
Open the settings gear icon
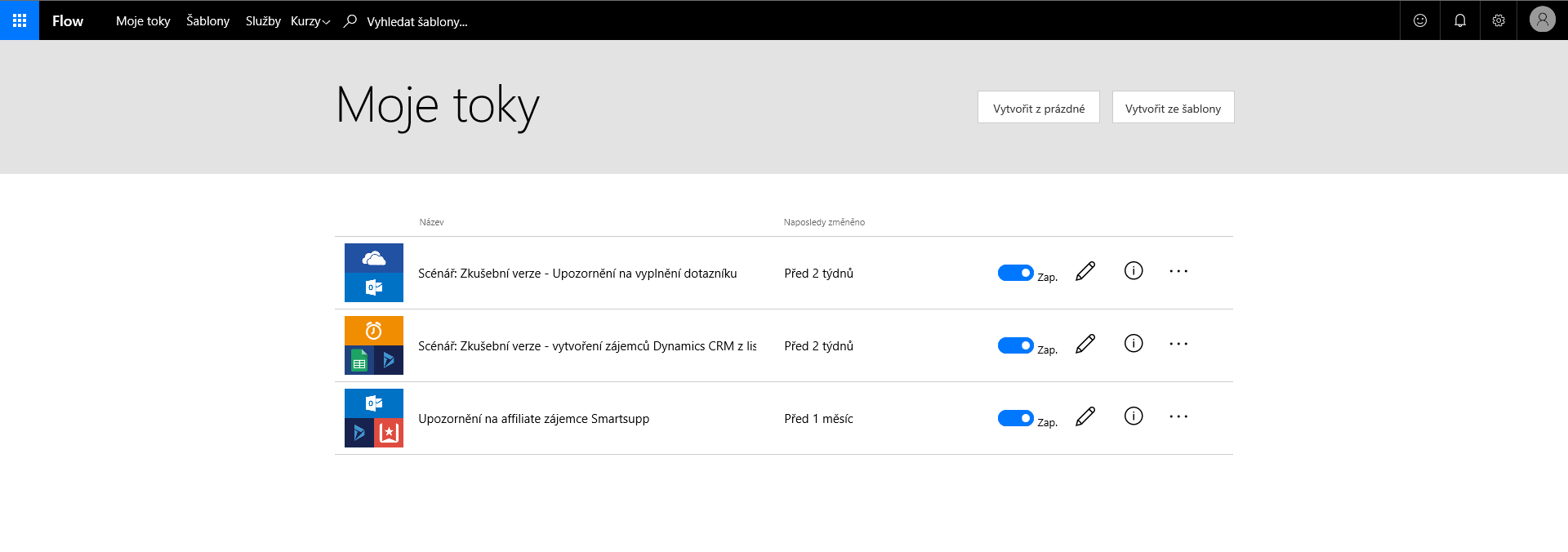(x=1499, y=20)
